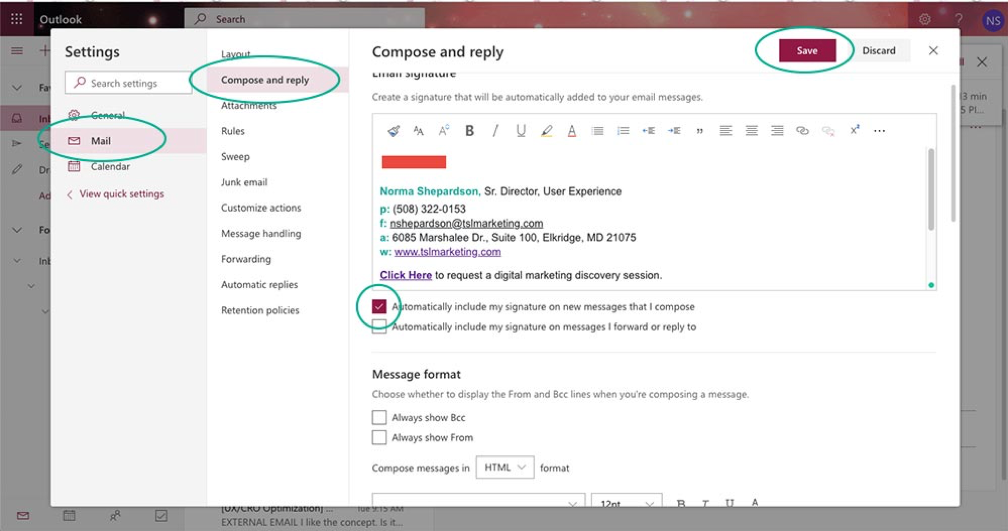Open the NS account avatar
The image size is (1008, 531).
993,20
